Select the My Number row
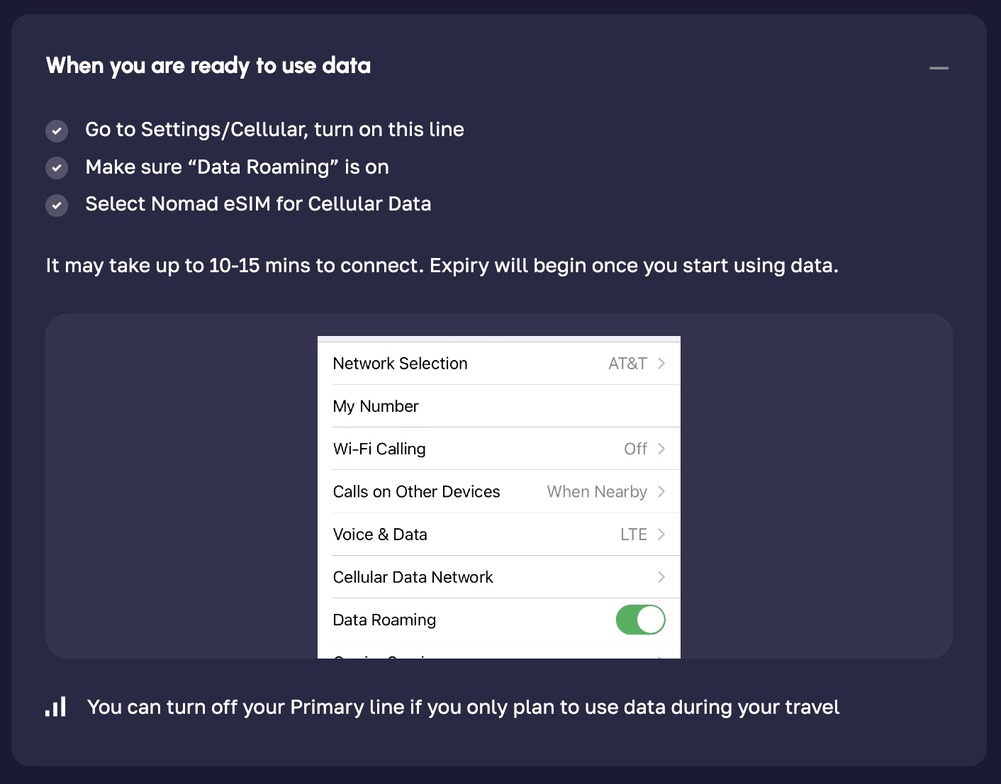1001x784 pixels. point(376,406)
